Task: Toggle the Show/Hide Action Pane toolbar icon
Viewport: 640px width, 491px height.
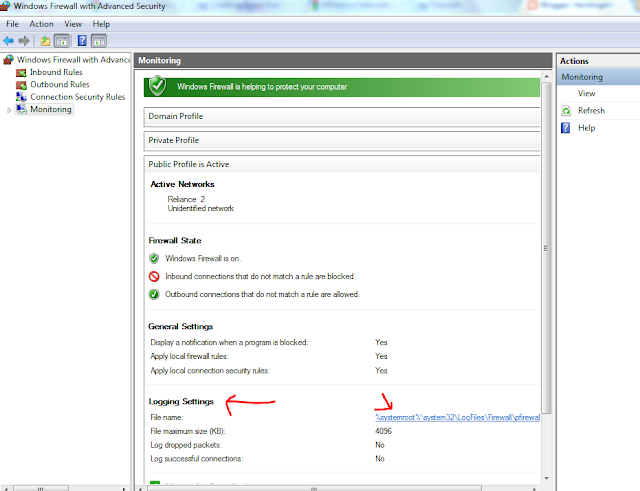Action: tap(99, 41)
